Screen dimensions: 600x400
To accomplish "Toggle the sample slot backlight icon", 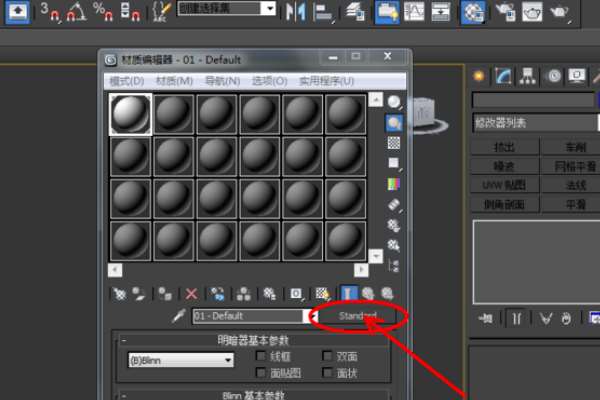I will tap(394, 123).
